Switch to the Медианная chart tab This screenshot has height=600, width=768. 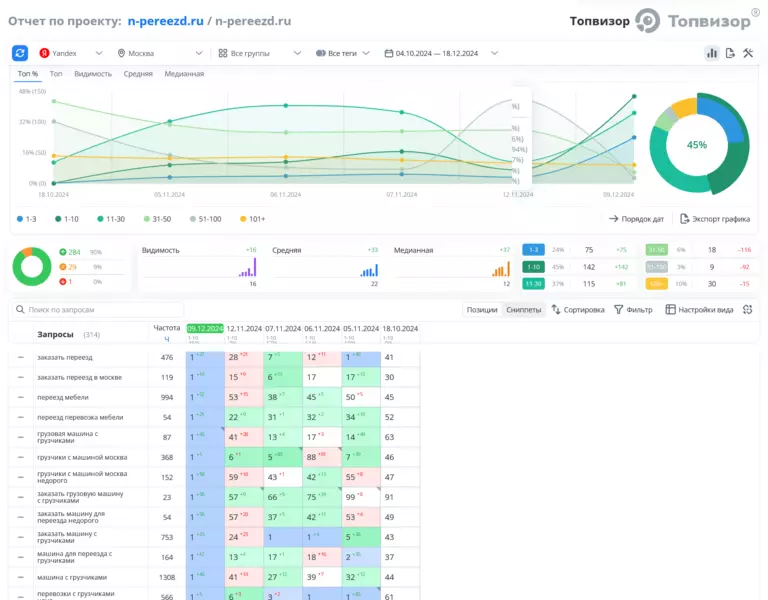(x=184, y=73)
